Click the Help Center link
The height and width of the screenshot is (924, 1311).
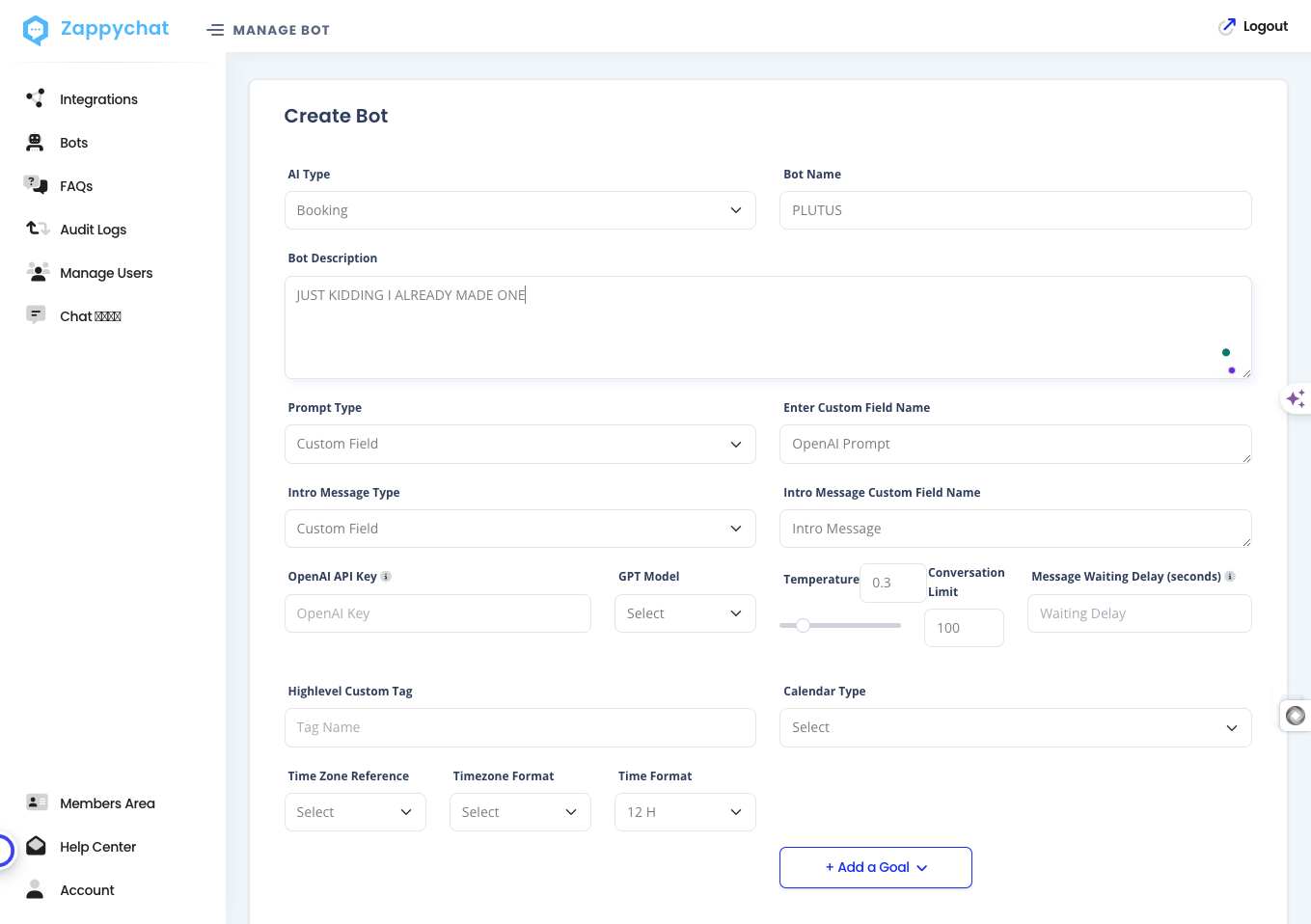pos(97,847)
